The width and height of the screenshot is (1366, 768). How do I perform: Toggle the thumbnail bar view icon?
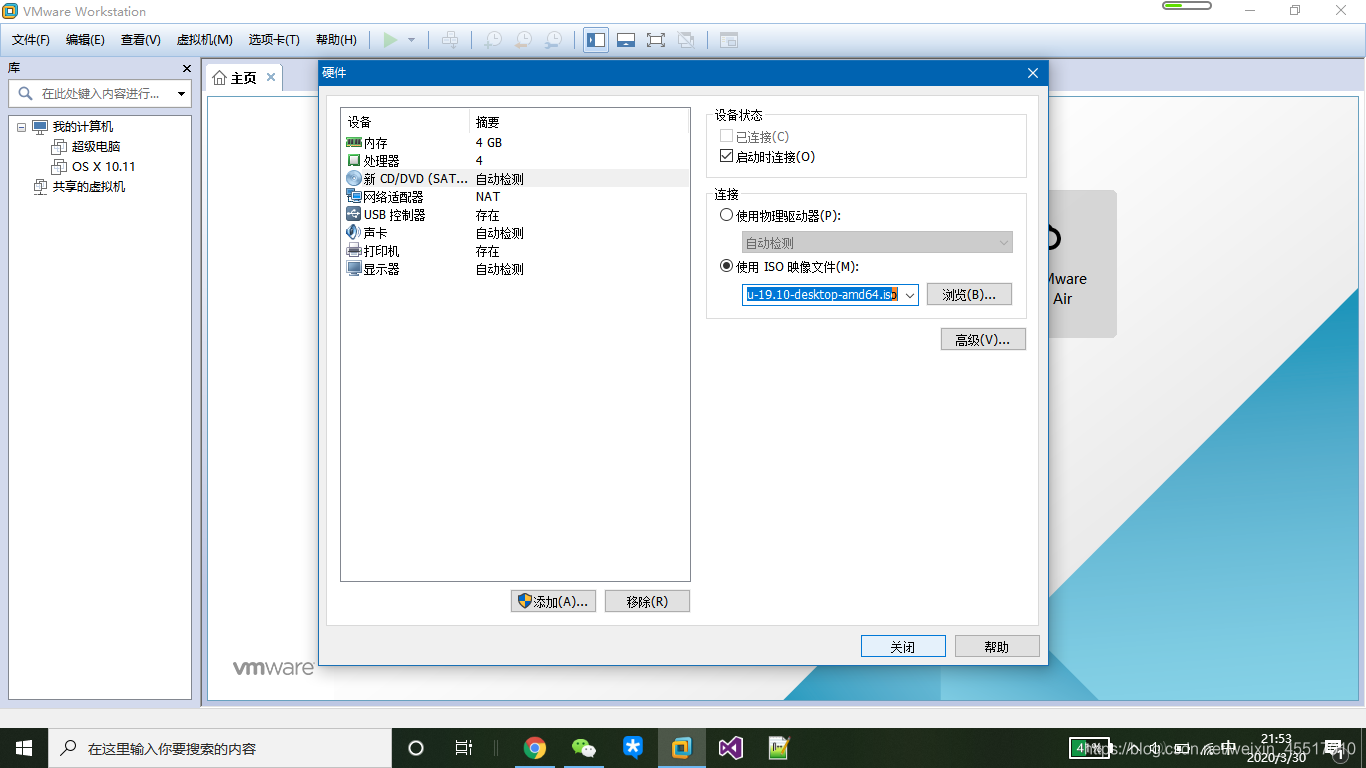click(626, 40)
